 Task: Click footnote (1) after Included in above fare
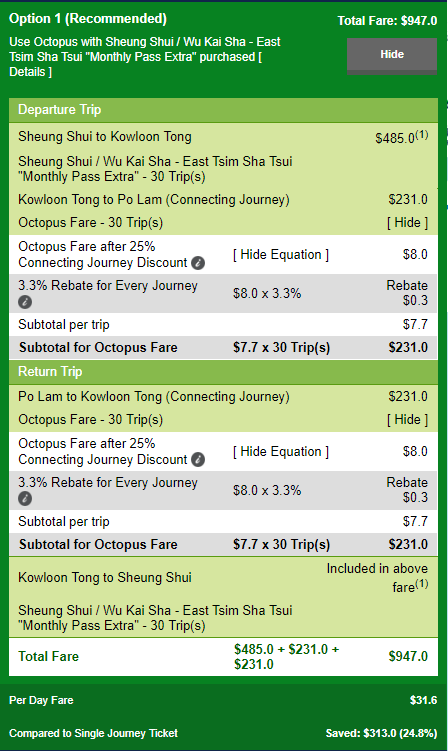click(422, 583)
